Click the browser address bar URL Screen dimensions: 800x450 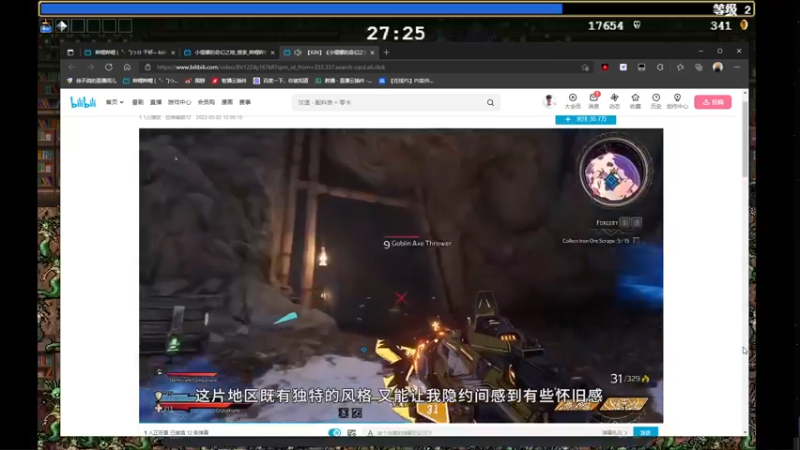coord(271,67)
